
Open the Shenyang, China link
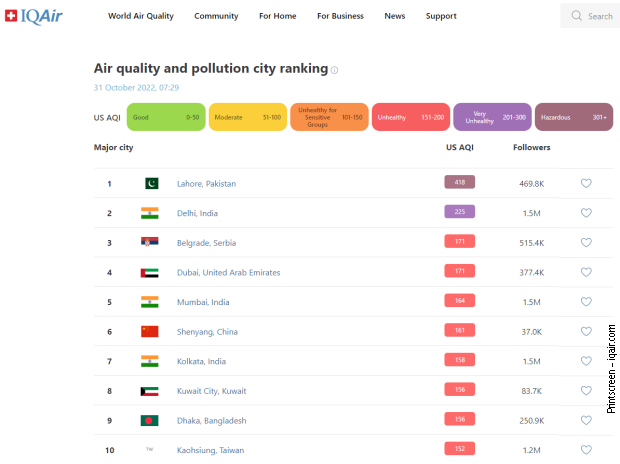pyautogui.click(x=207, y=332)
